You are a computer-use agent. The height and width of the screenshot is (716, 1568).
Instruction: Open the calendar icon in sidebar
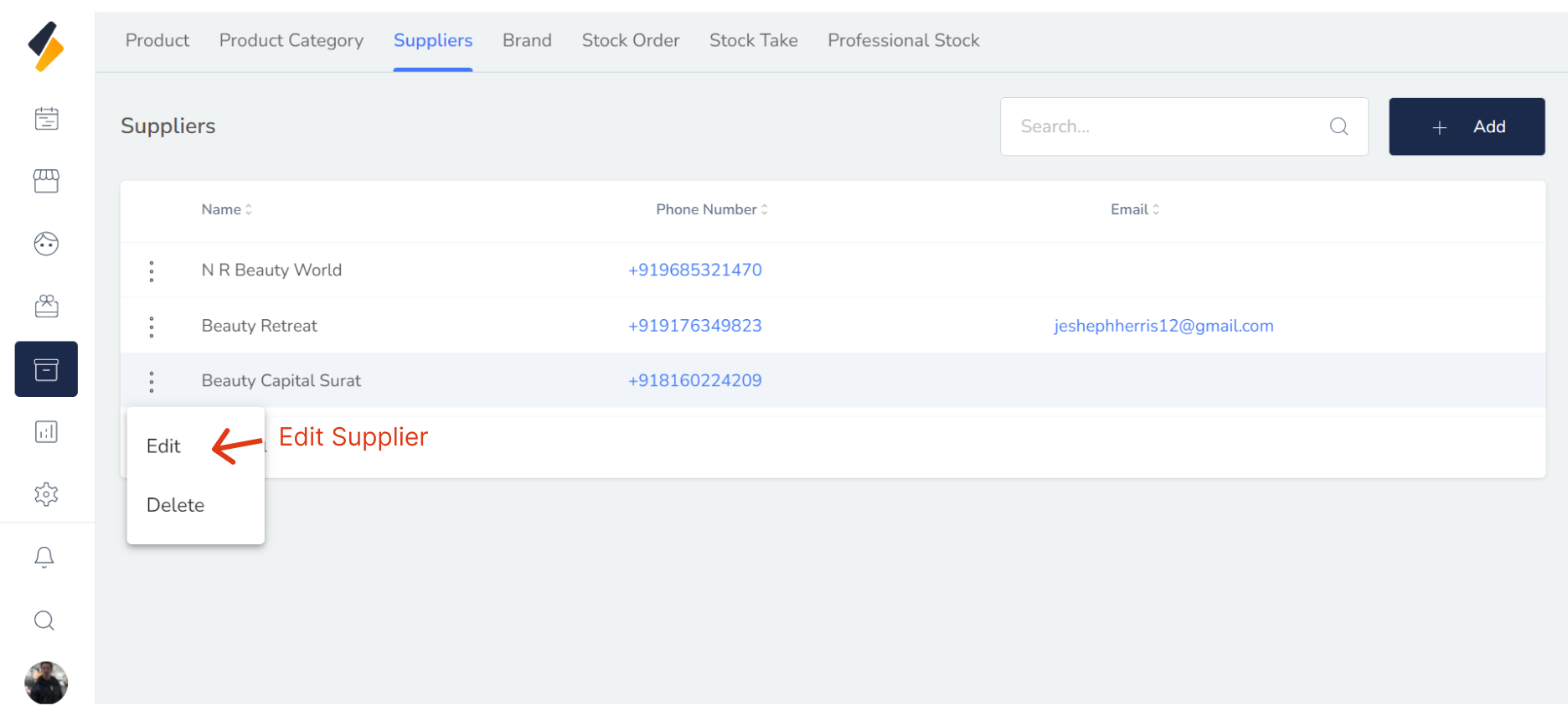46,119
